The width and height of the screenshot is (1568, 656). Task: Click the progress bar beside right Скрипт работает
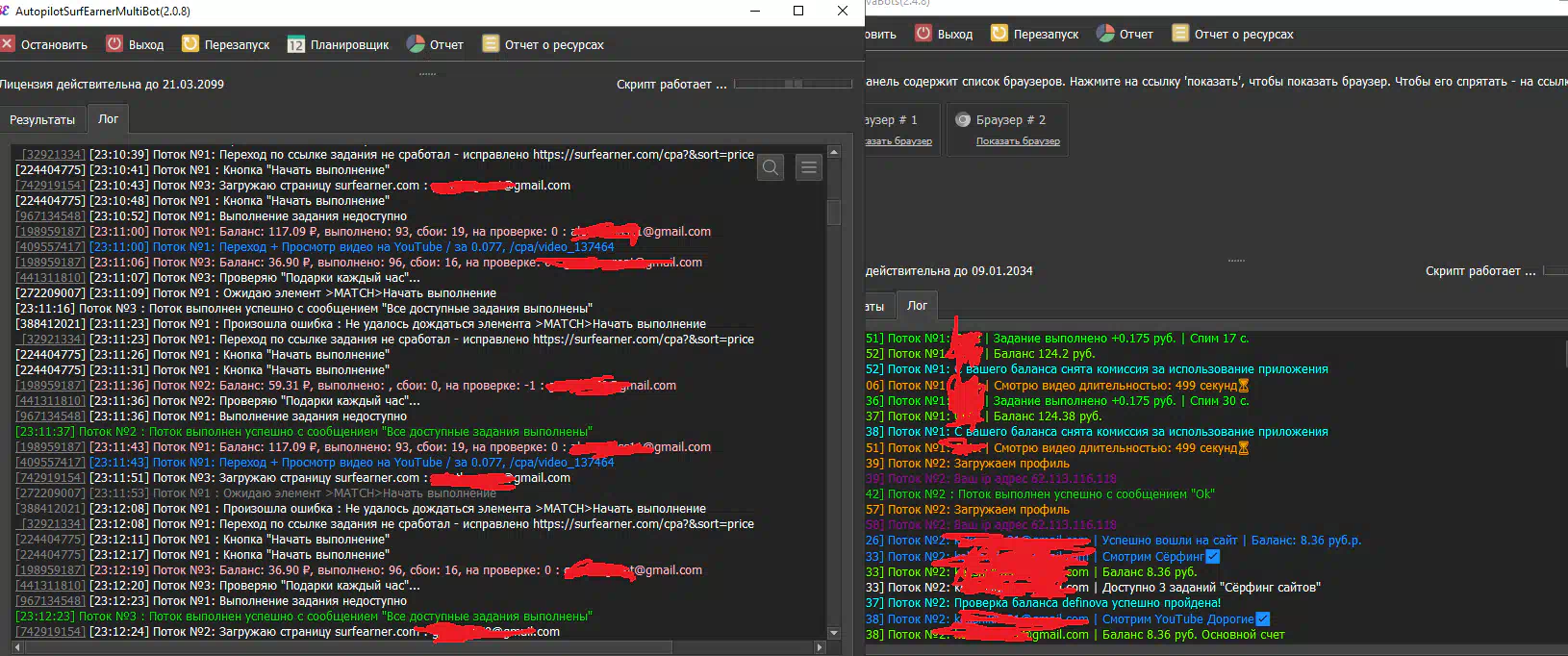point(1555,271)
